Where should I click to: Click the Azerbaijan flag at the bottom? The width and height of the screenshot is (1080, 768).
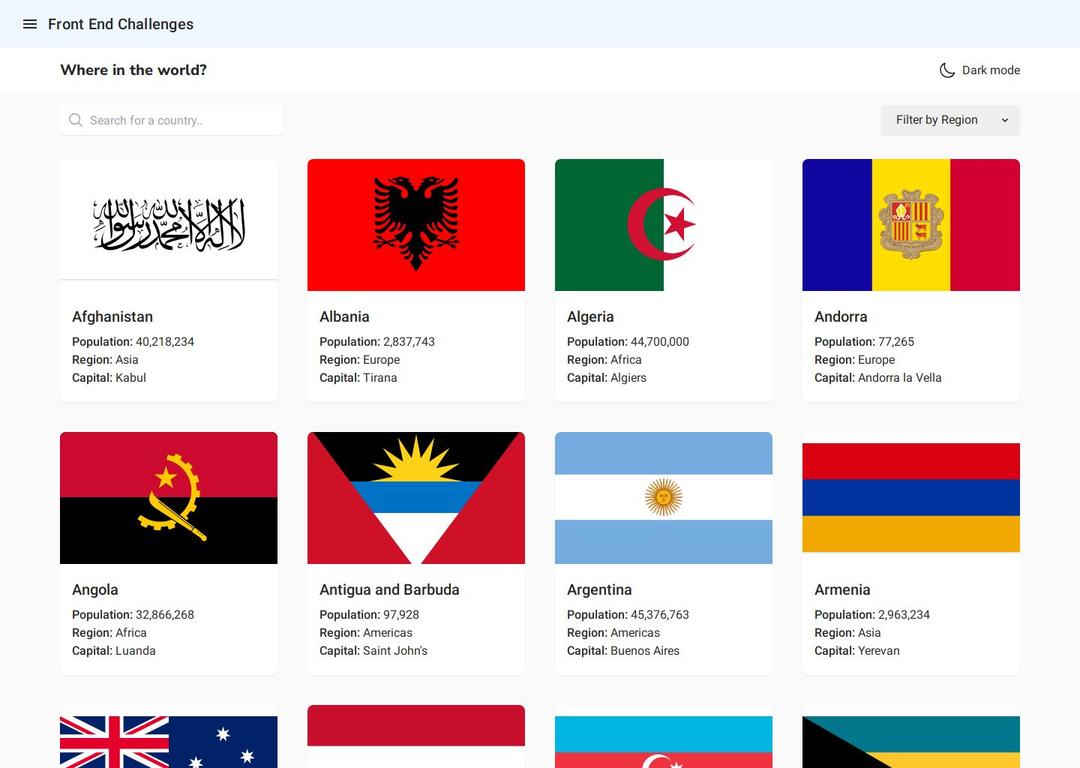[663, 742]
